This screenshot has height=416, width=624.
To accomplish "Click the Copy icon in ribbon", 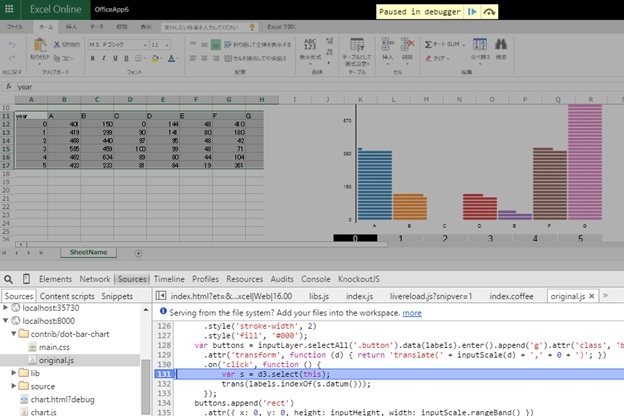I will click(x=57, y=58).
